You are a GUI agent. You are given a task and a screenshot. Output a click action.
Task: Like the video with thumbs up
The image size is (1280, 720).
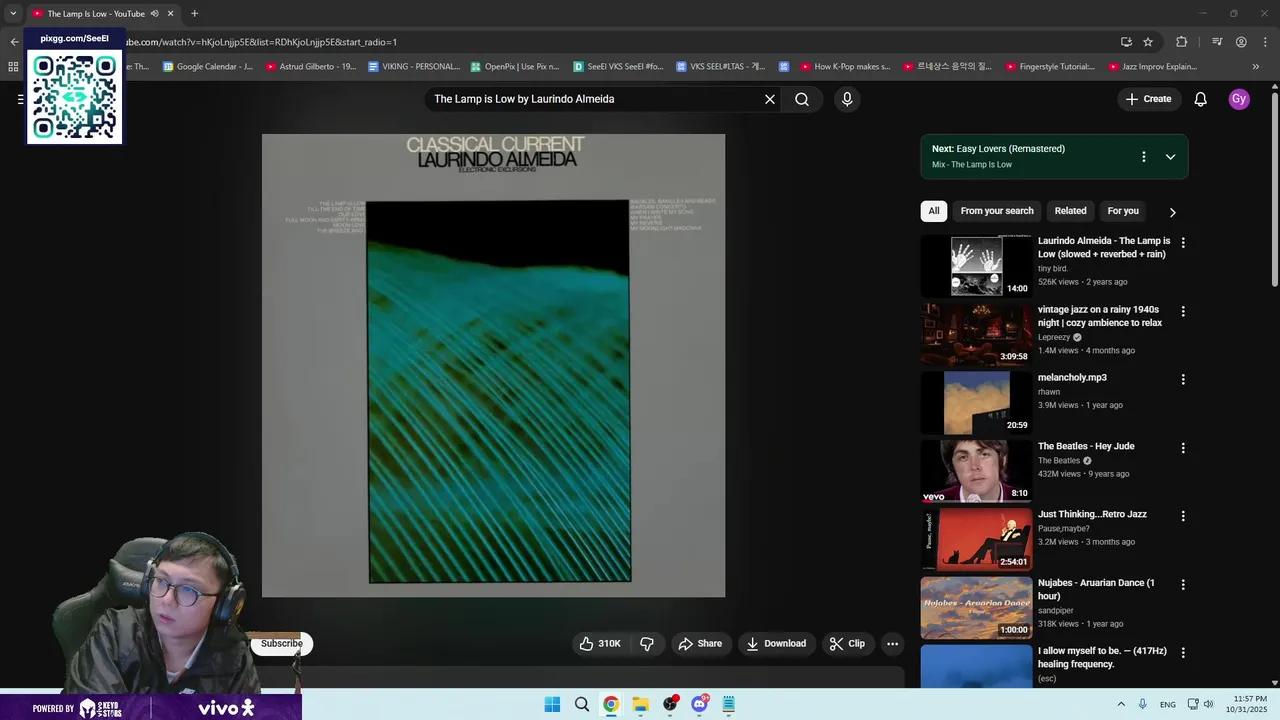pyautogui.click(x=600, y=644)
